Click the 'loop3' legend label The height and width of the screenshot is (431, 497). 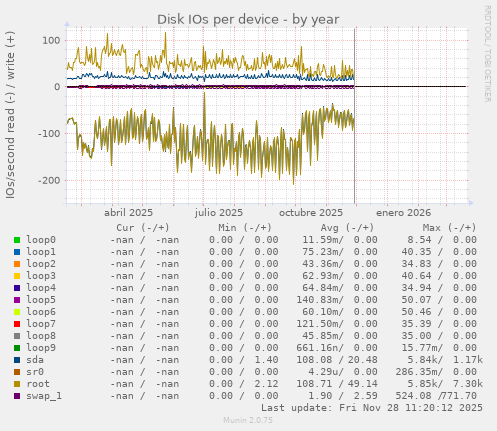tap(41, 276)
